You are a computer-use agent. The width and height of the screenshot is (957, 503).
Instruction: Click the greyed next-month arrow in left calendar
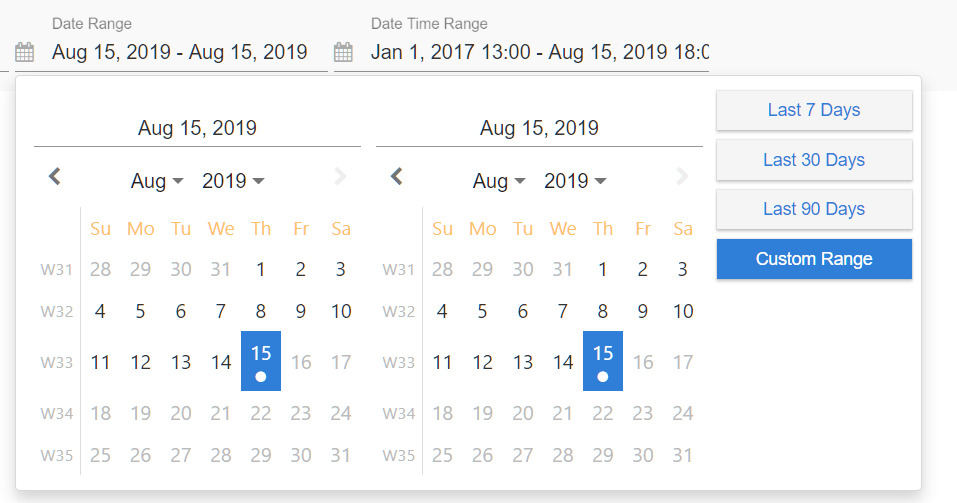[340, 176]
